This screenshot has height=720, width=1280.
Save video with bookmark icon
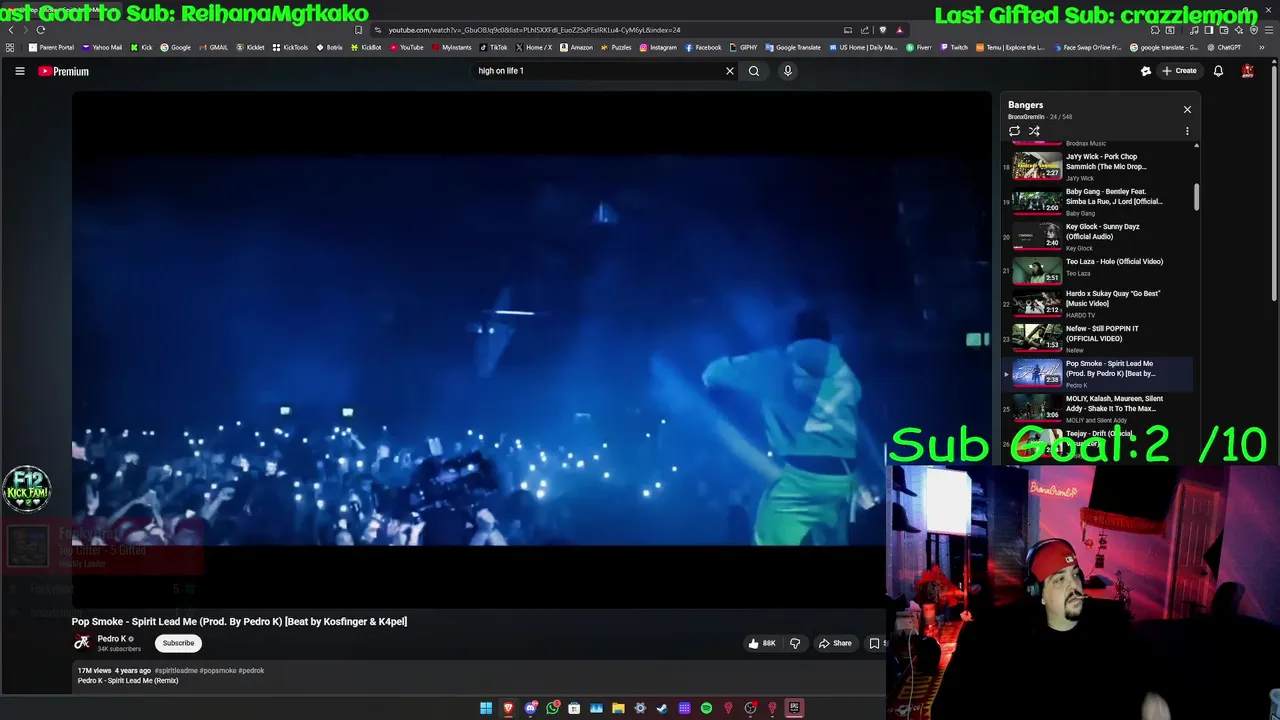874,643
